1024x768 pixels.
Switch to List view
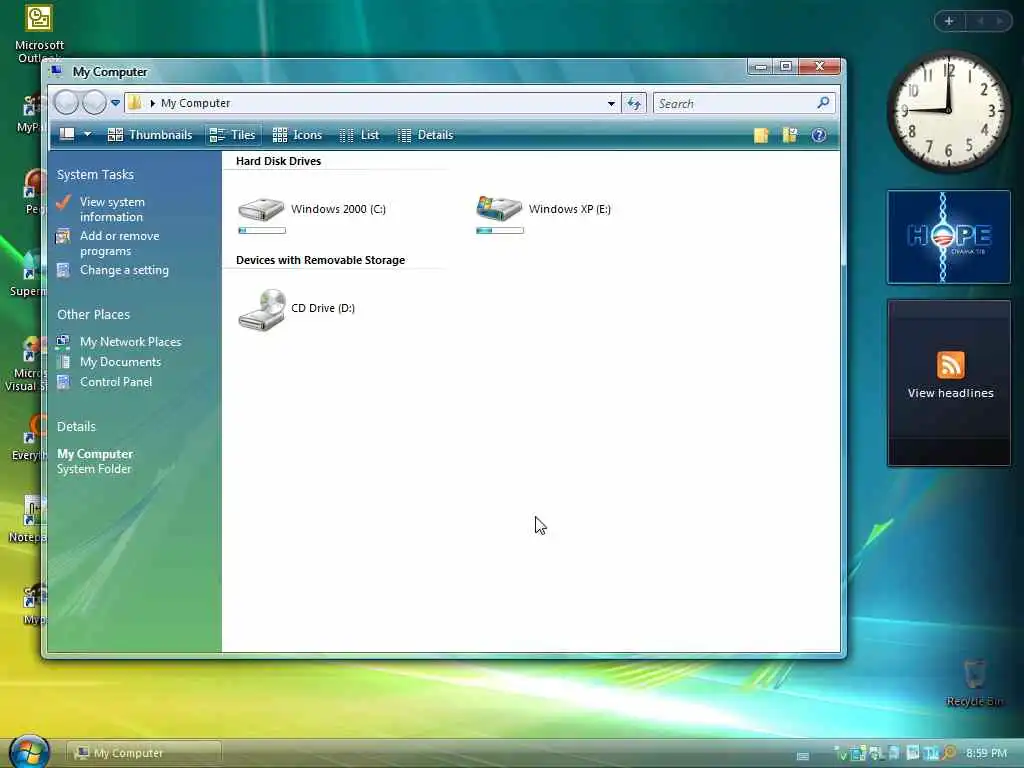click(359, 135)
